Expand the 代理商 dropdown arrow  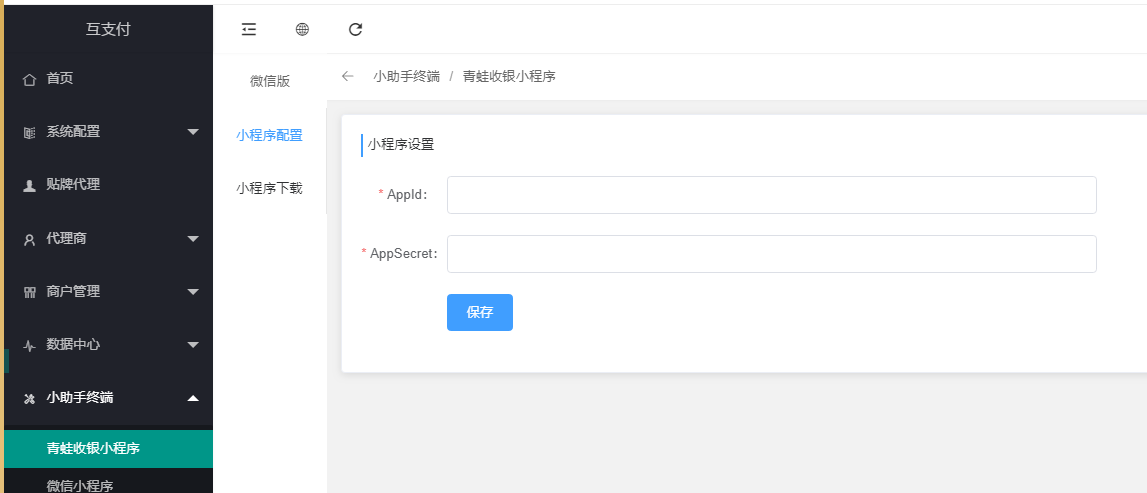click(193, 238)
